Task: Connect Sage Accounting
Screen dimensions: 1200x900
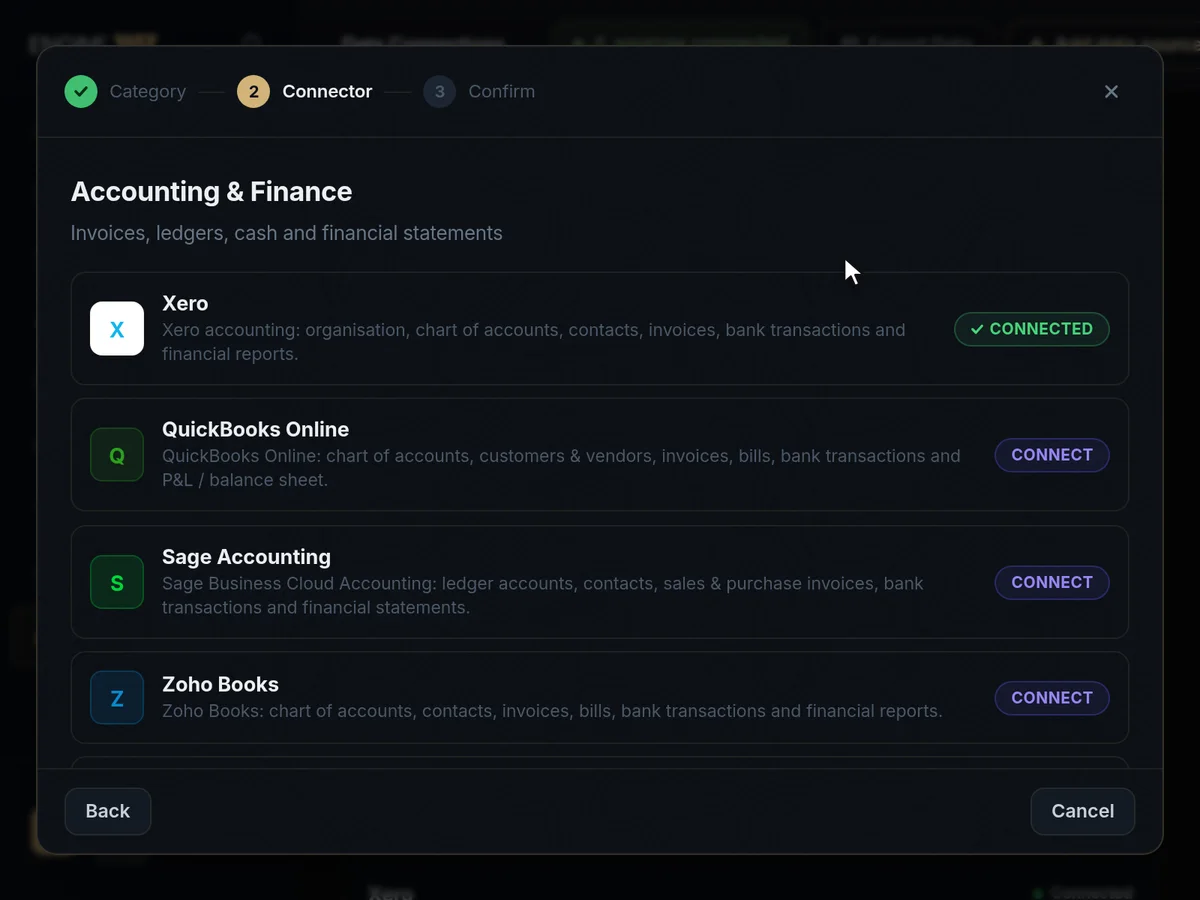Action: click(x=1052, y=583)
